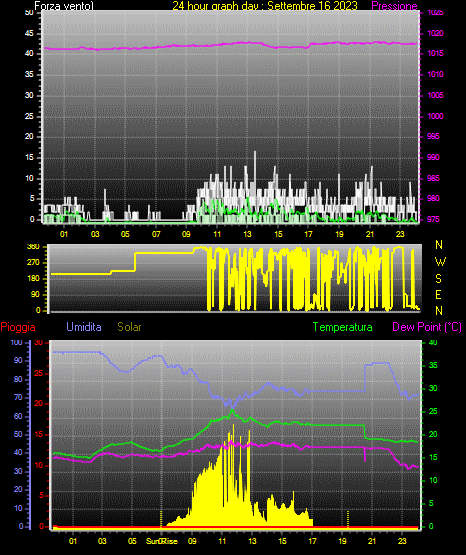Click hour 17 on wind chart time axis
Image resolution: width=466 pixels, height=555 pixels.
309,234
